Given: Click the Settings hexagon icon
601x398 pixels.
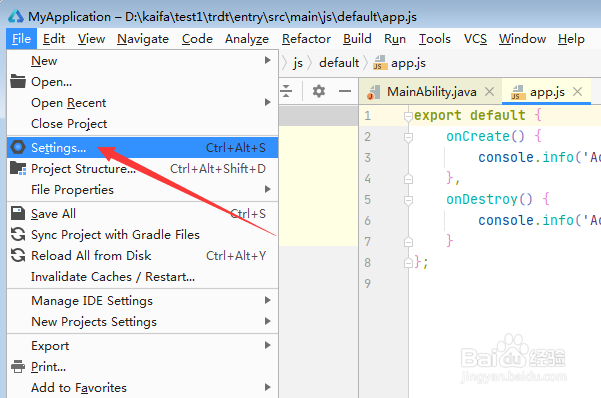Looking at the screenshot, I should pos(18,147).
